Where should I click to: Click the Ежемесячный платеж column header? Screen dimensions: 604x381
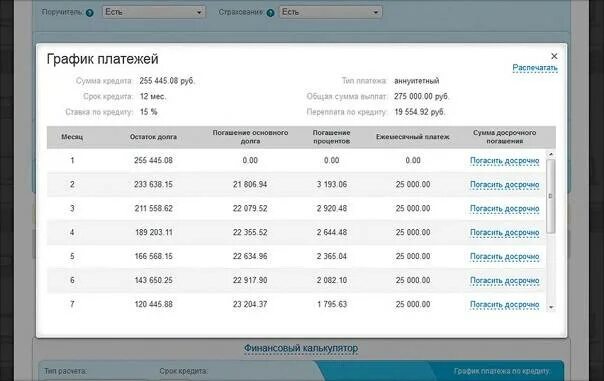(x=413, y=137)
